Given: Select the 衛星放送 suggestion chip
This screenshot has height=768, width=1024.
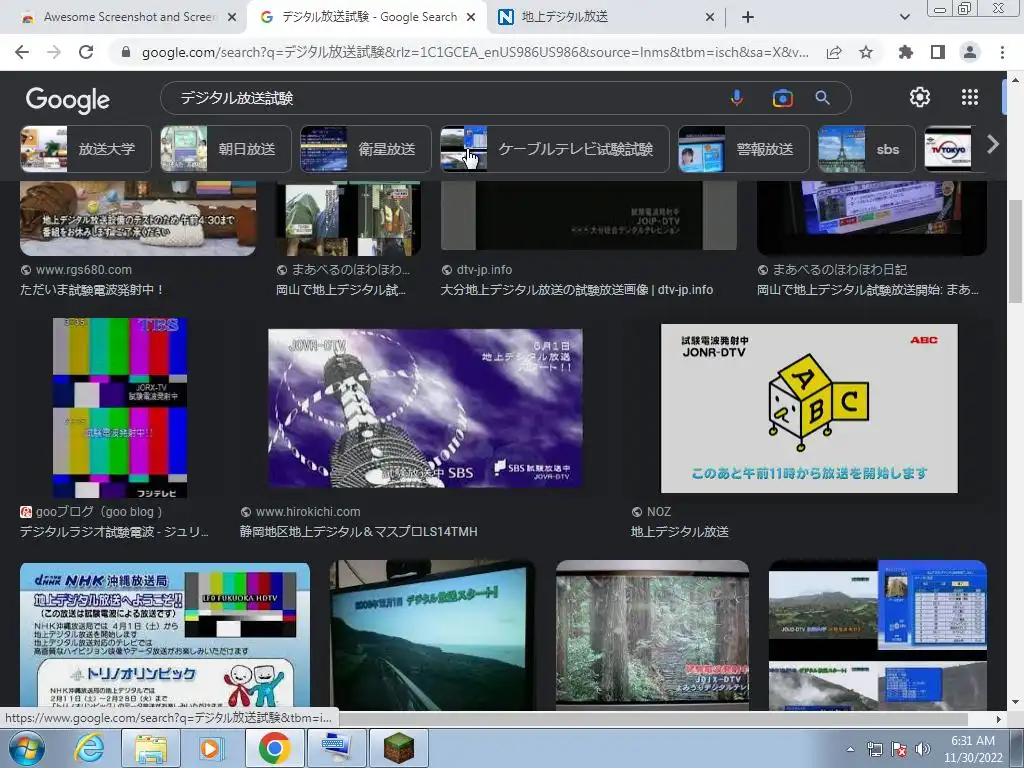Looking at the screenshot, I should tap(366, 149).
